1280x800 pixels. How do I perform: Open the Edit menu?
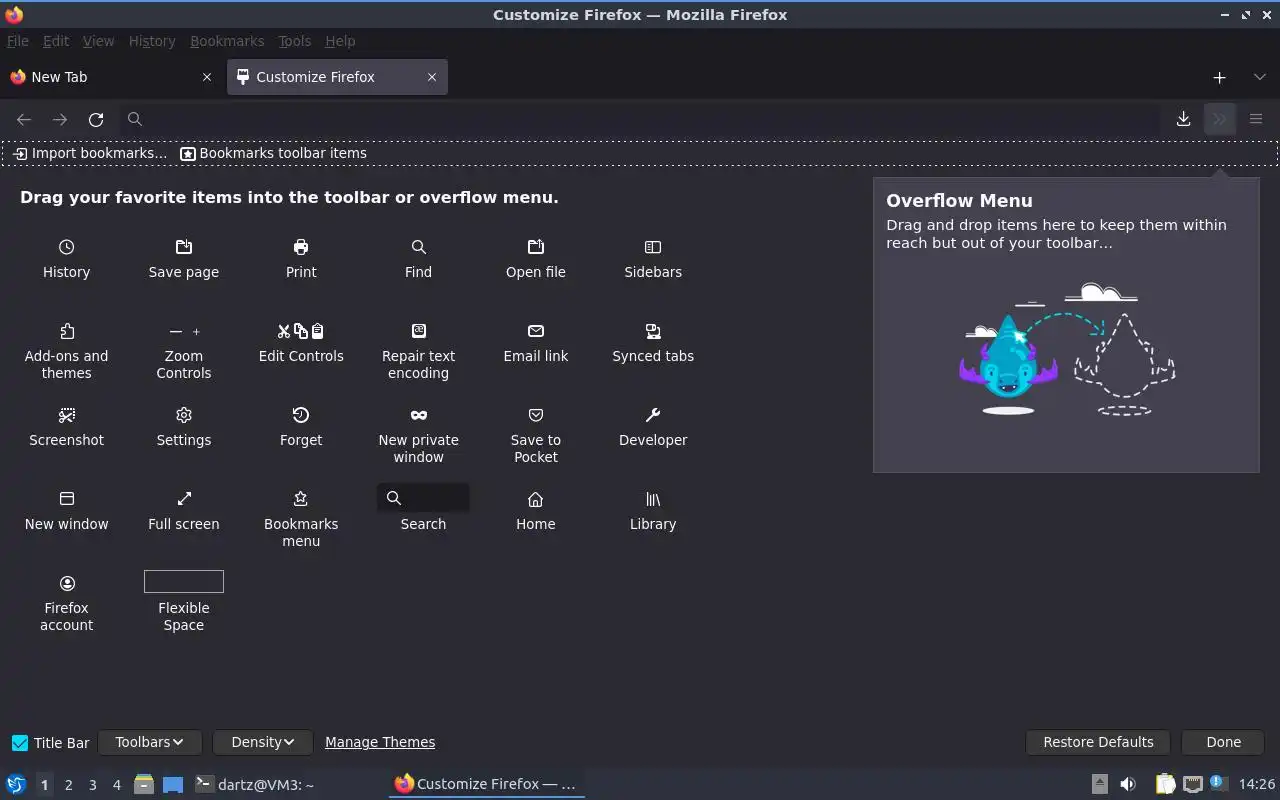pyautogui.click(x=56, y=41)
